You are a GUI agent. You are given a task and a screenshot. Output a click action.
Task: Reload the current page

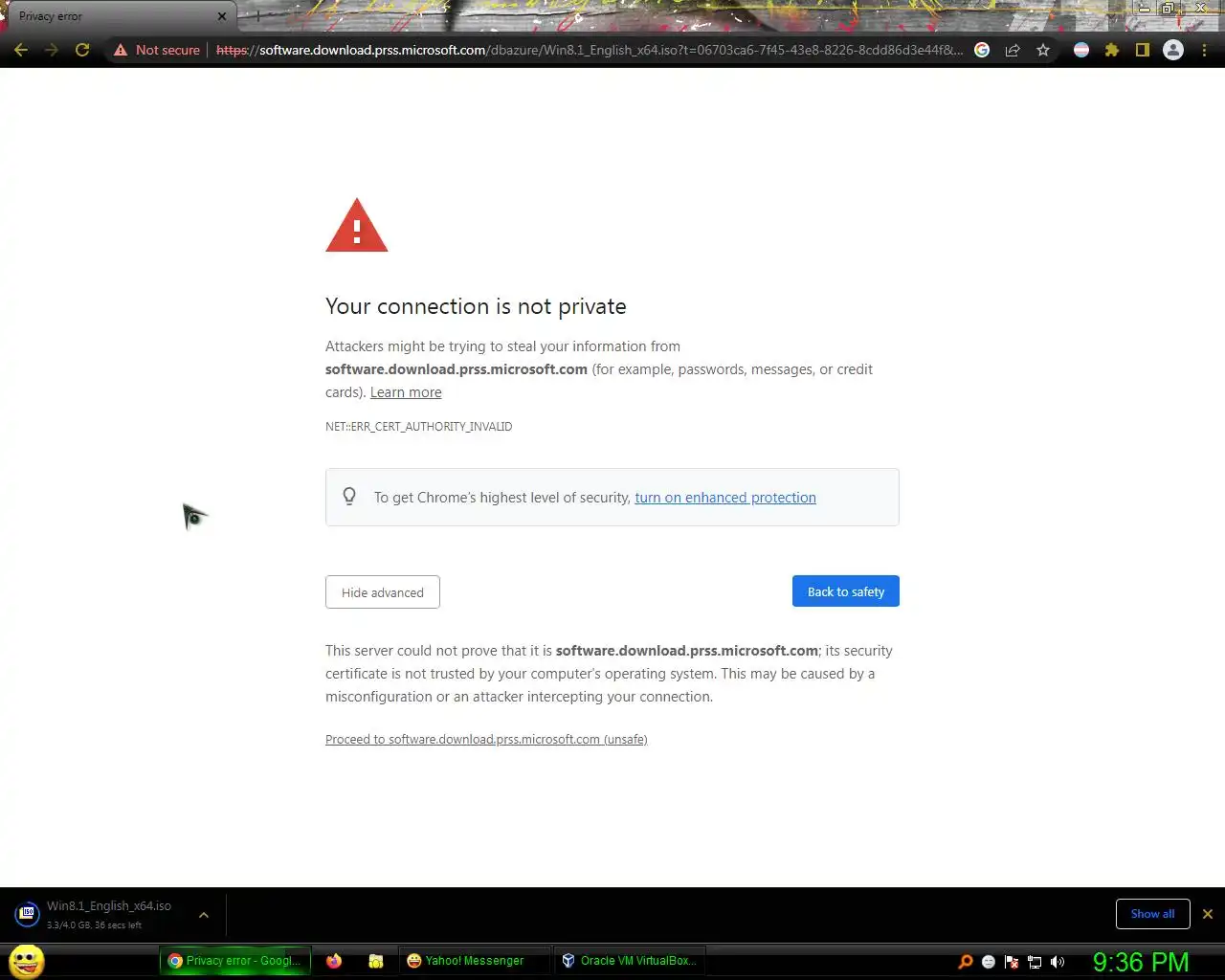pos(82,50)
